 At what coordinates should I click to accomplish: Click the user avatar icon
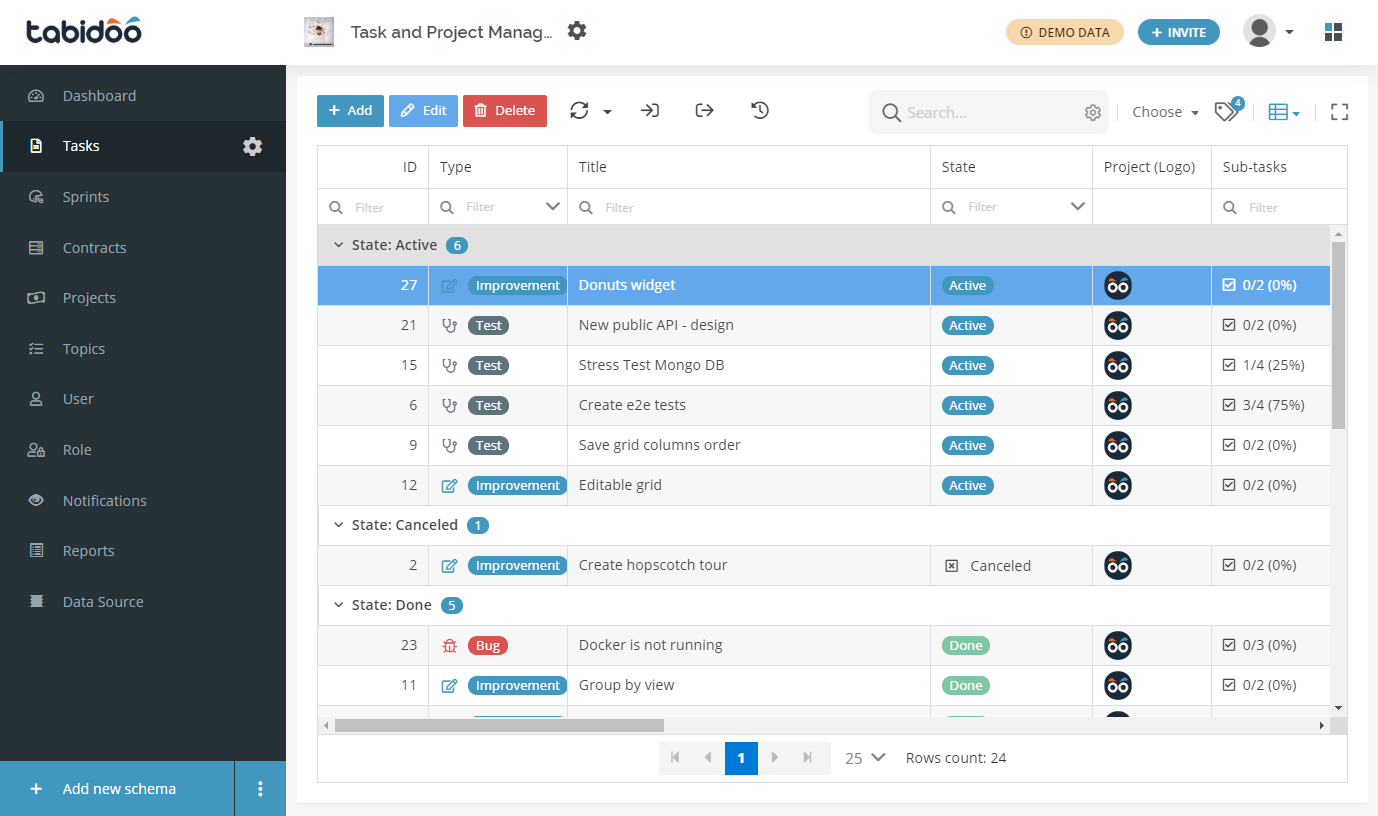[1259, 31]
